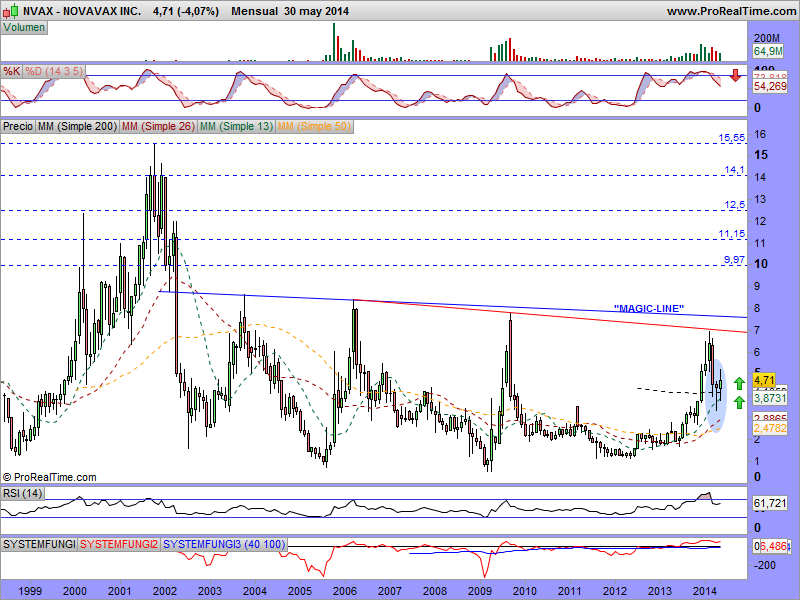Select the SYSTEMFUNGI2 indicator label

(119, 544)
